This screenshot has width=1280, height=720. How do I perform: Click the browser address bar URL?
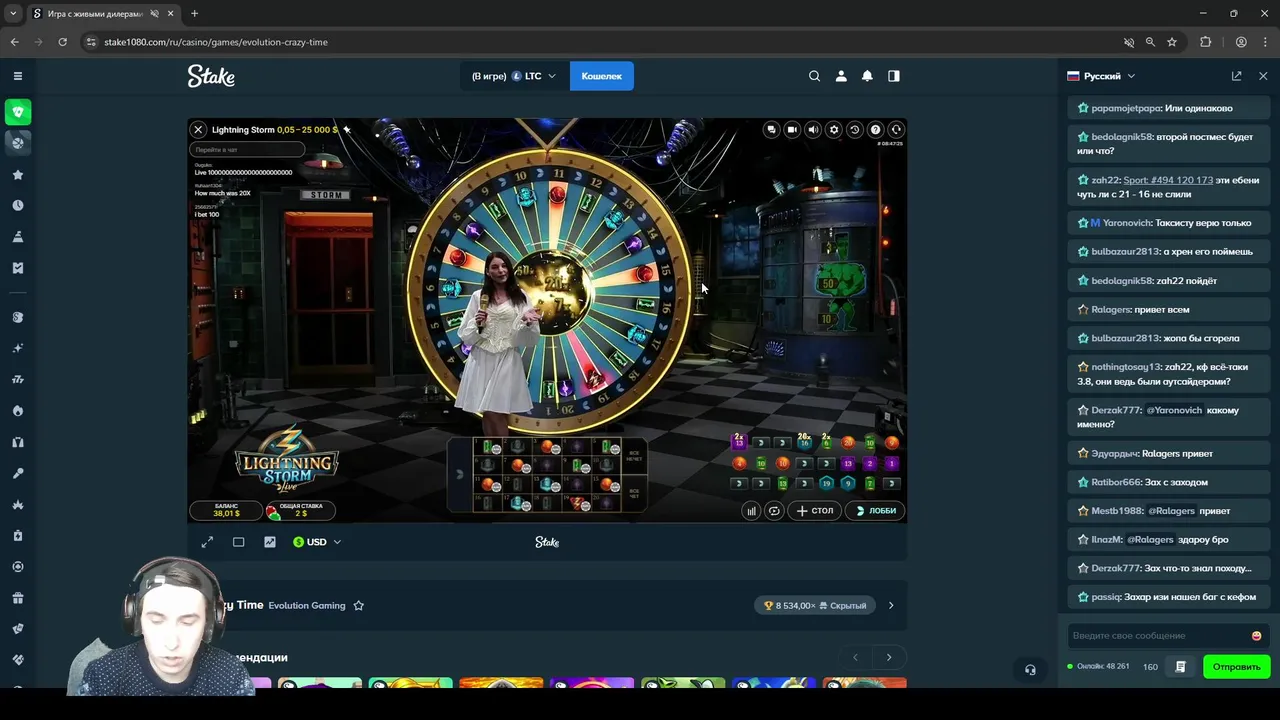(215, 42)
